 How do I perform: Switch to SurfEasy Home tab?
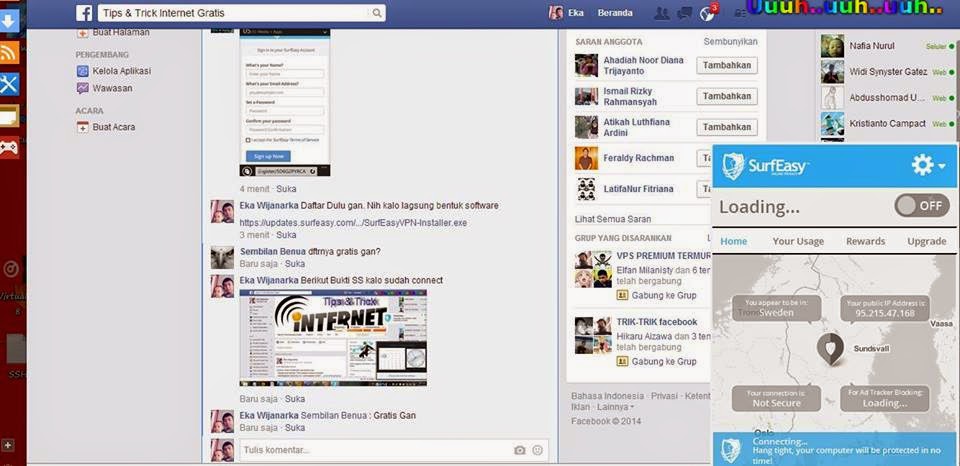(733, 241)
